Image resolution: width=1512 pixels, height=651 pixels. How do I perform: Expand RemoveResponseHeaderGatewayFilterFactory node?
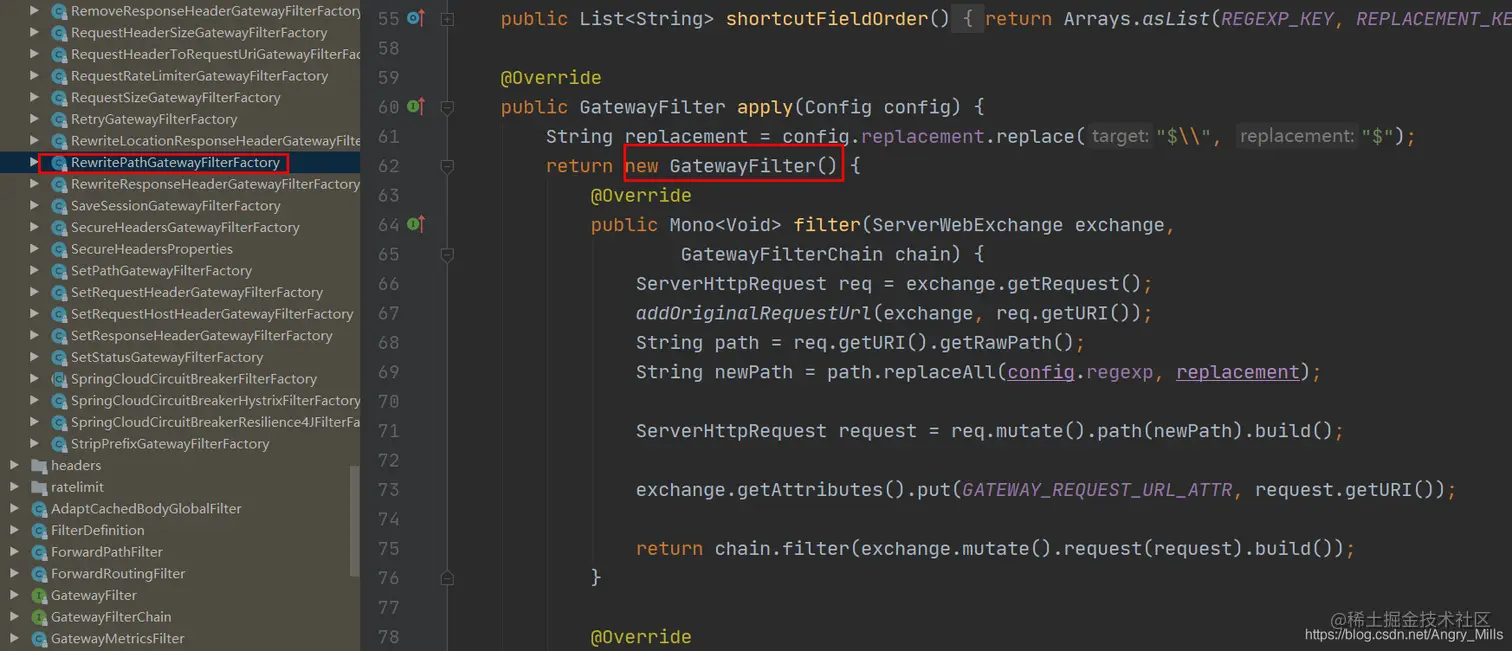pos(36,11)
